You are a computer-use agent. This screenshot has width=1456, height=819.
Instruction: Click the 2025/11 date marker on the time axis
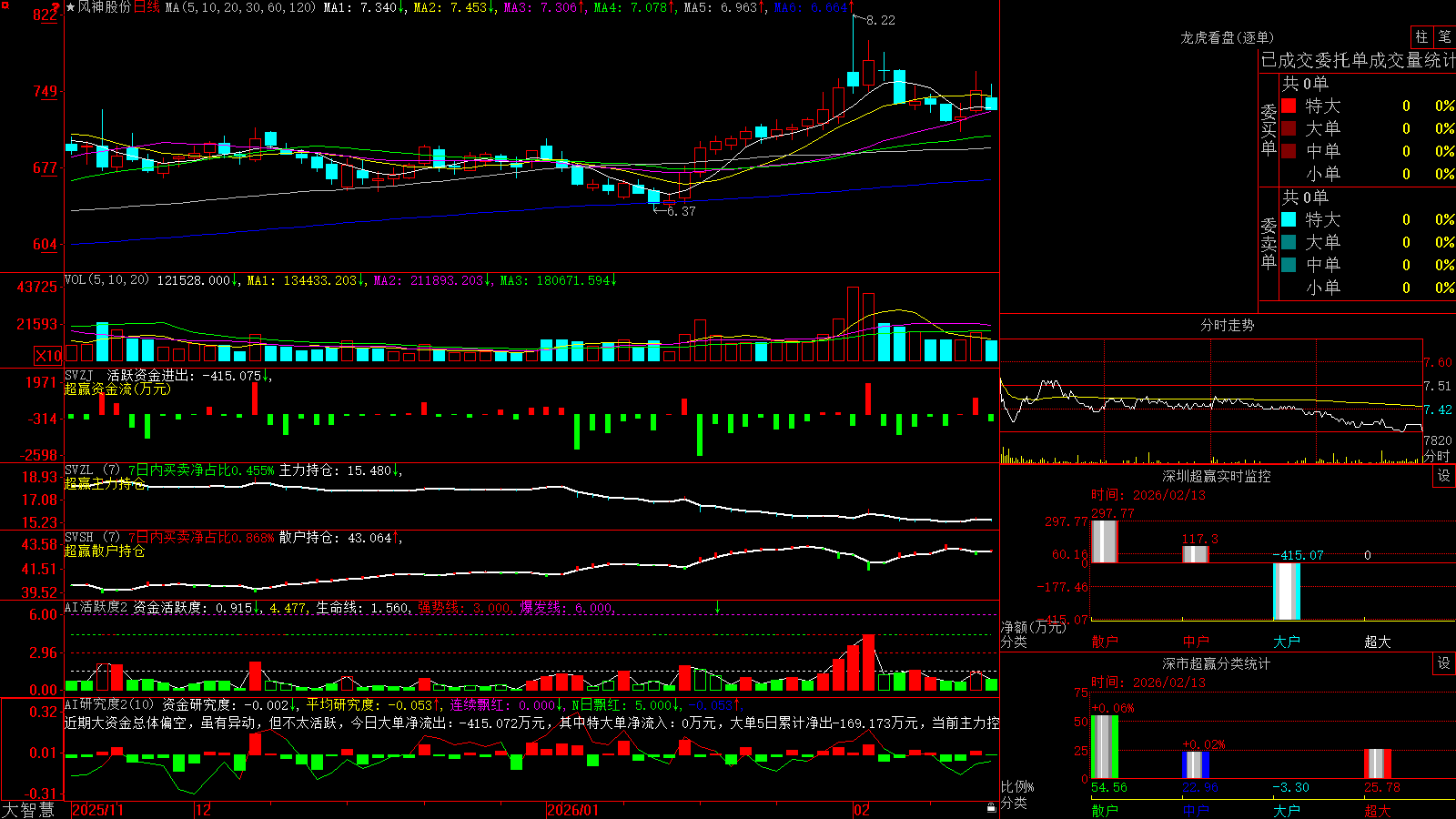pos(98,810)
